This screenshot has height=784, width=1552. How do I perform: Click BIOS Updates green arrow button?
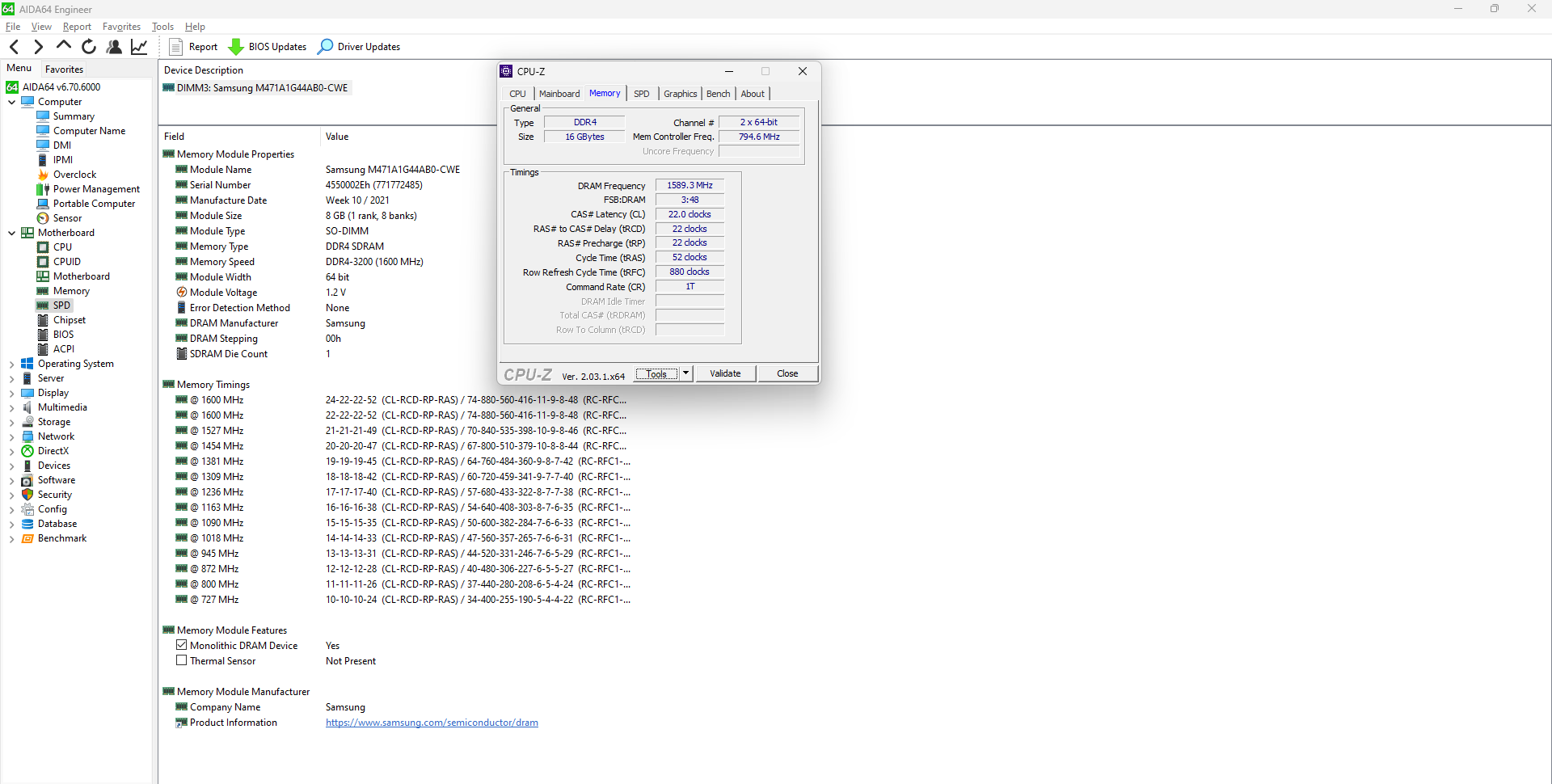[268, 47]
